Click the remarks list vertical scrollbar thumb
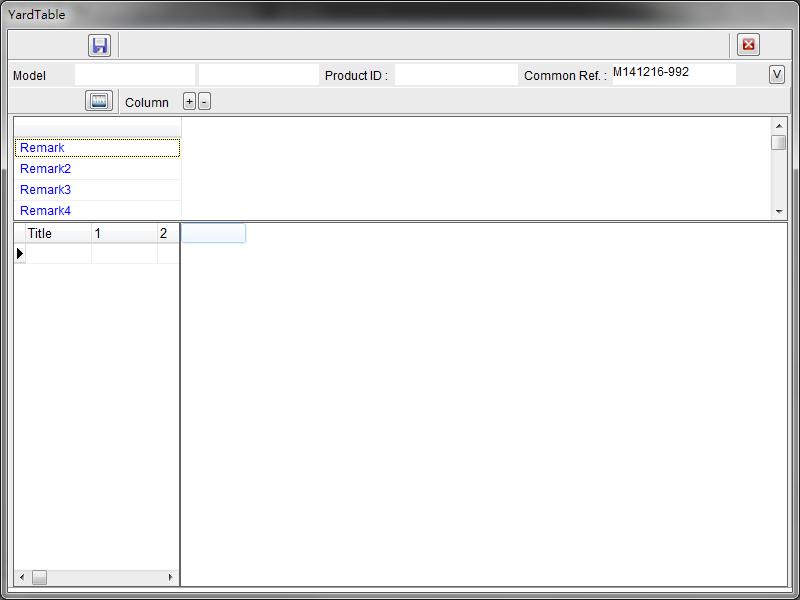Viewport: 800px width, 600px height. pos(779,142)
